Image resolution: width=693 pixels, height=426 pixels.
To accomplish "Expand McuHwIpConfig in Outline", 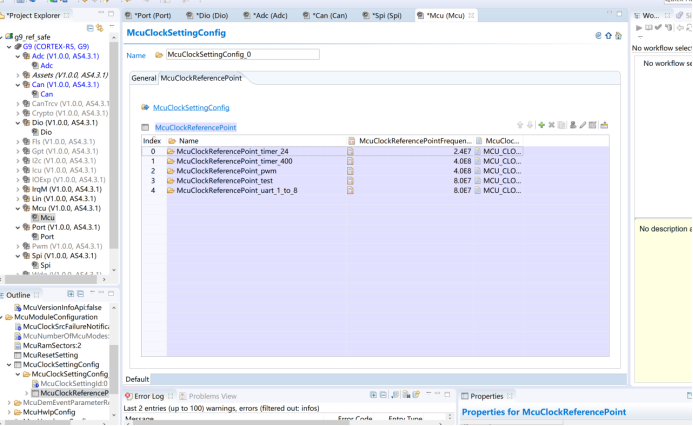I will click(x=9, y=412).
